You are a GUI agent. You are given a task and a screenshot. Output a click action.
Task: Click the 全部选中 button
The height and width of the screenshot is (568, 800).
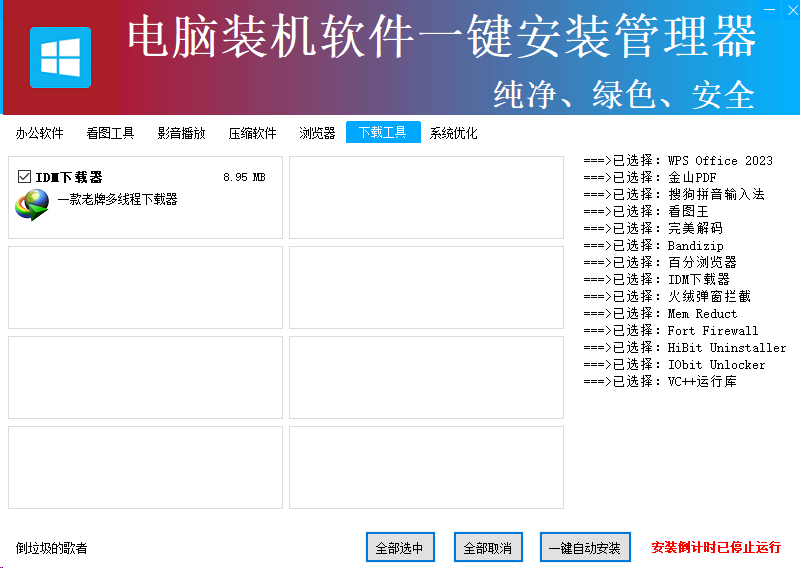pos(400,547)
